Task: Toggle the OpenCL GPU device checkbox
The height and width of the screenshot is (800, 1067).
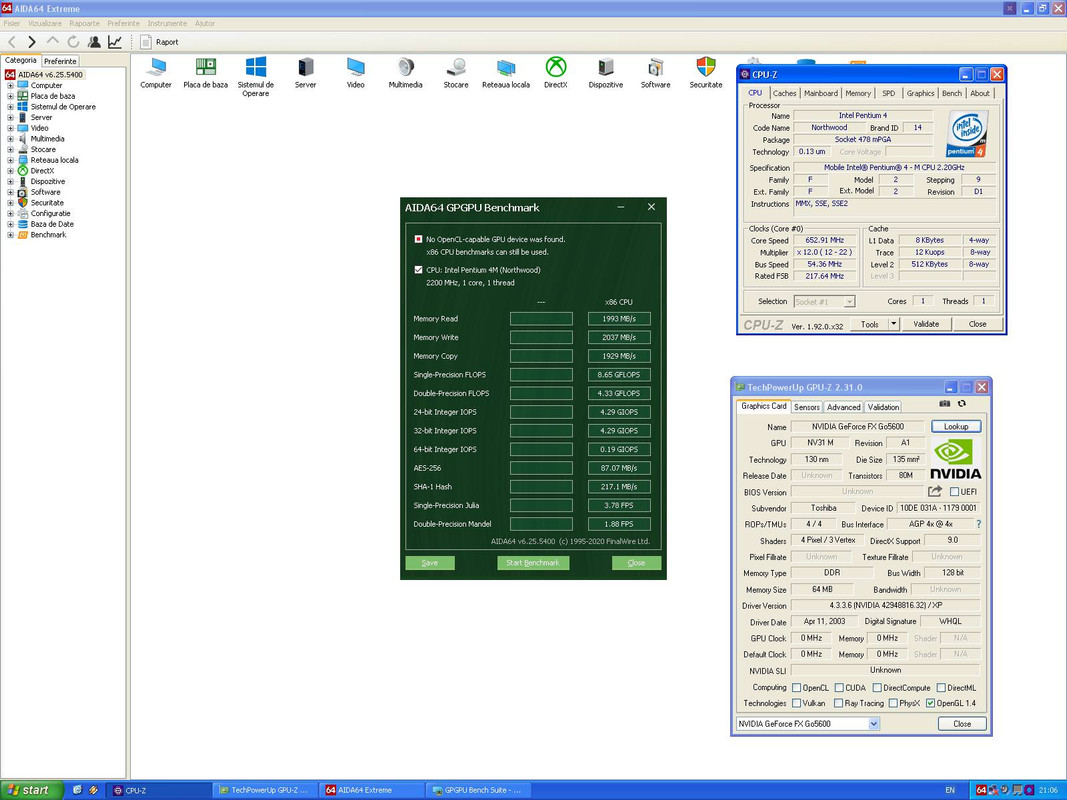Action: [418, 239]
